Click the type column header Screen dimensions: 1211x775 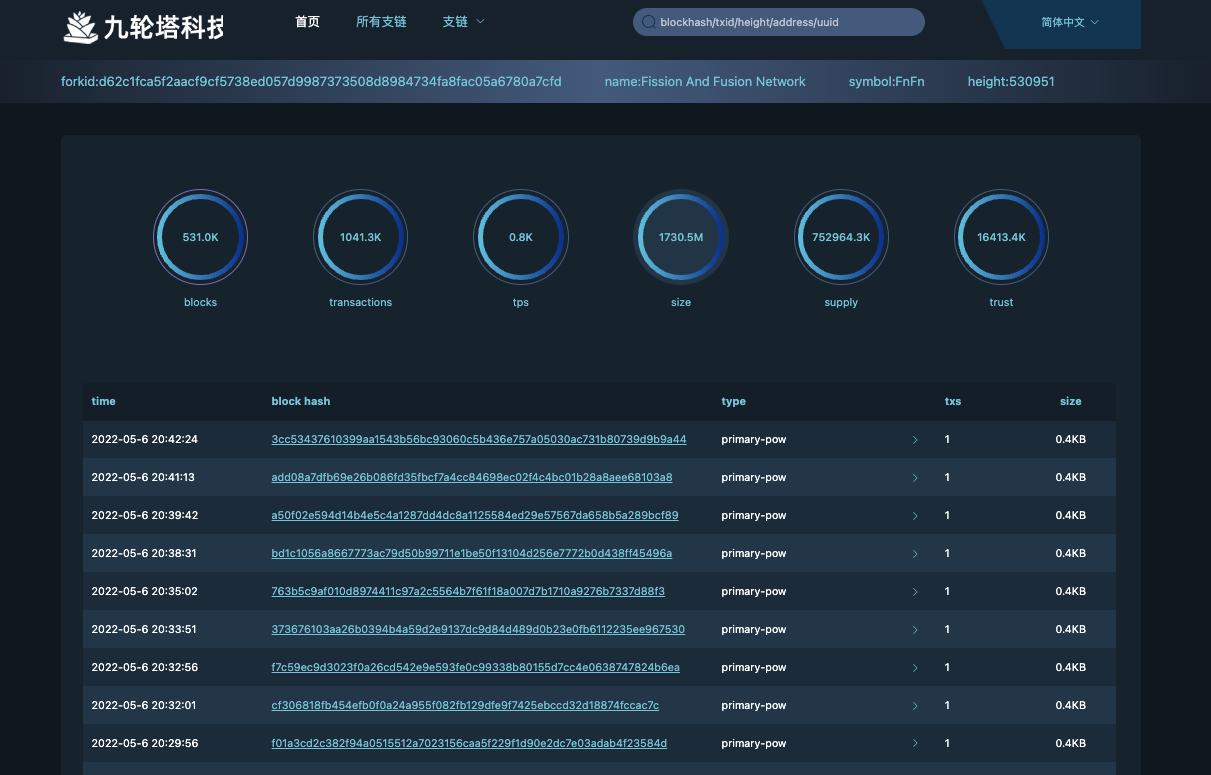733,401
